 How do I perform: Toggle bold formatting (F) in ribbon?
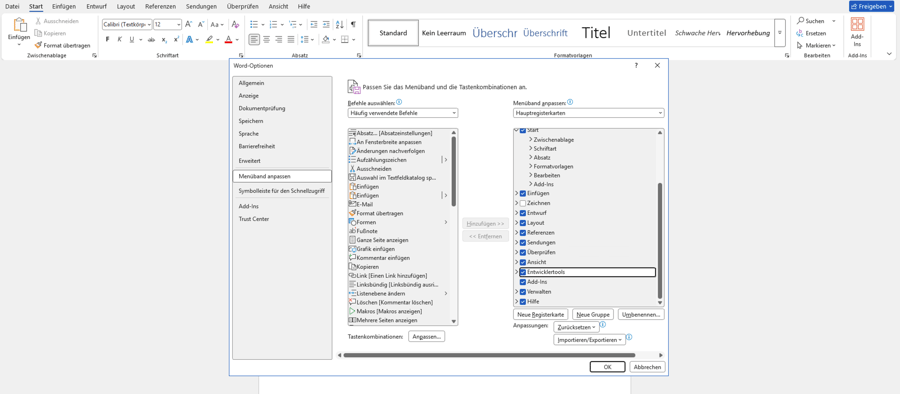click(107, 40)
